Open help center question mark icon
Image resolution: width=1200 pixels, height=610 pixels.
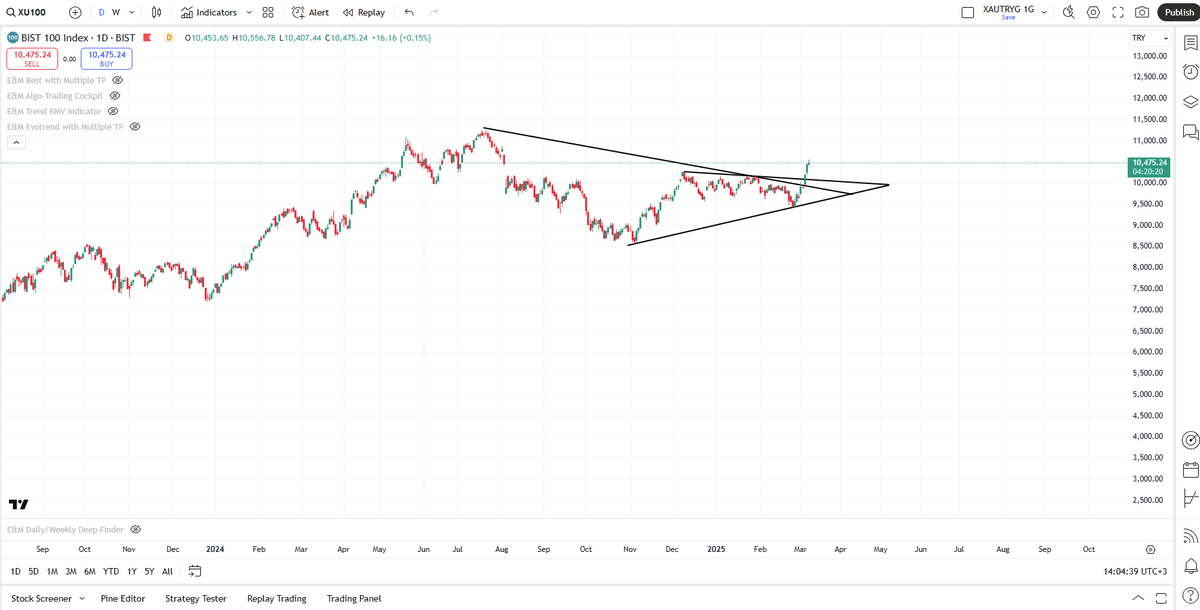[1190, 595]
